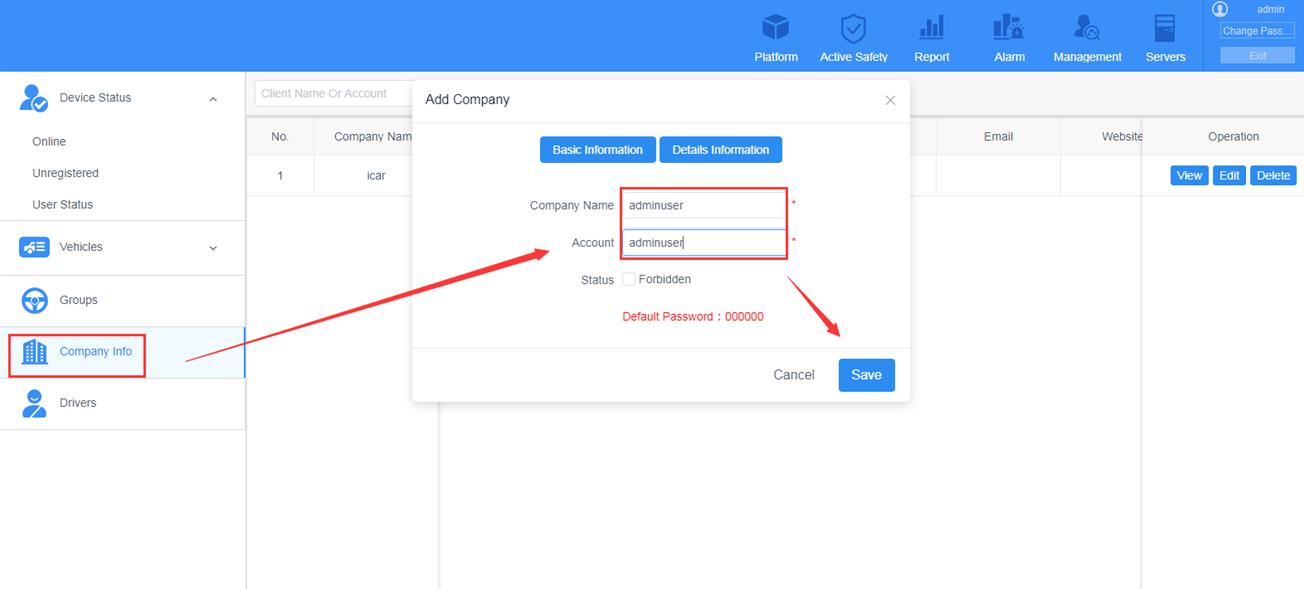Click the Client Name Or Account search box

(x=333, y=94)
